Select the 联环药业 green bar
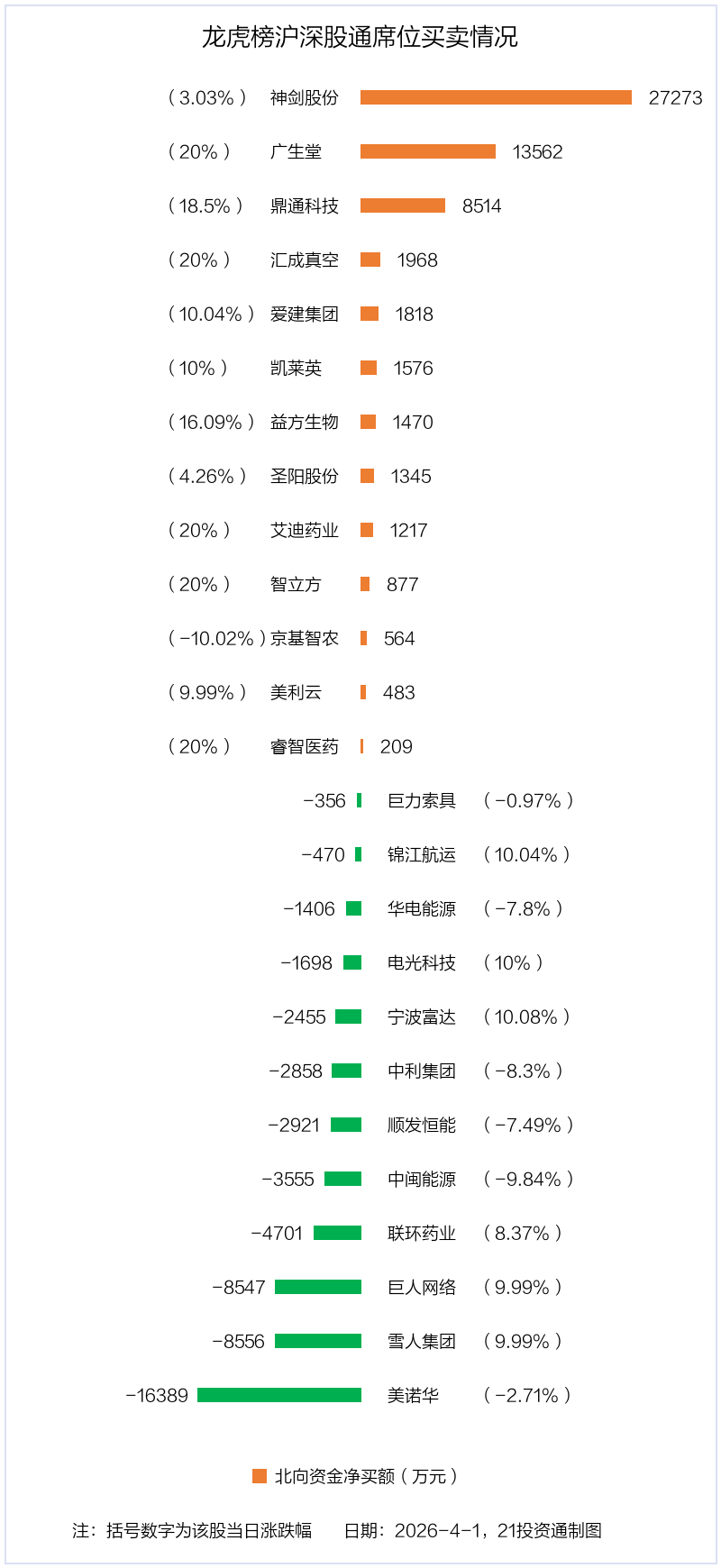The height and width of the screenshot is (1568, 721). (337, 1233)
